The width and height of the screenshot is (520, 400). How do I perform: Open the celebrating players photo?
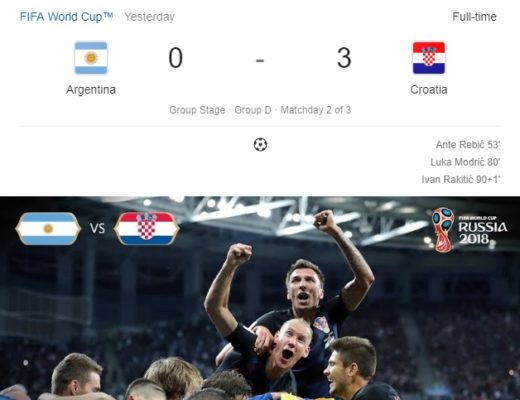[260, 298]
